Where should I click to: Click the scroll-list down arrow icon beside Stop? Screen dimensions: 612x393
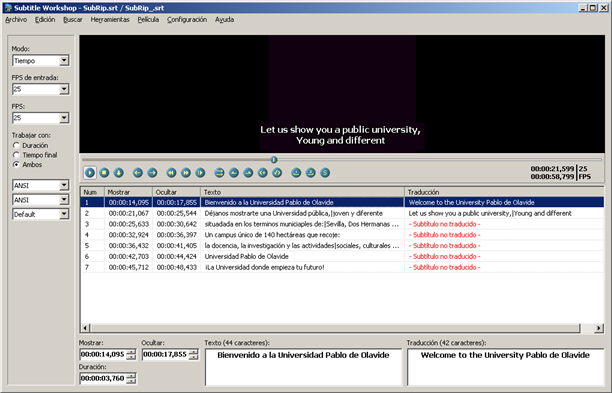pos(119,172)
